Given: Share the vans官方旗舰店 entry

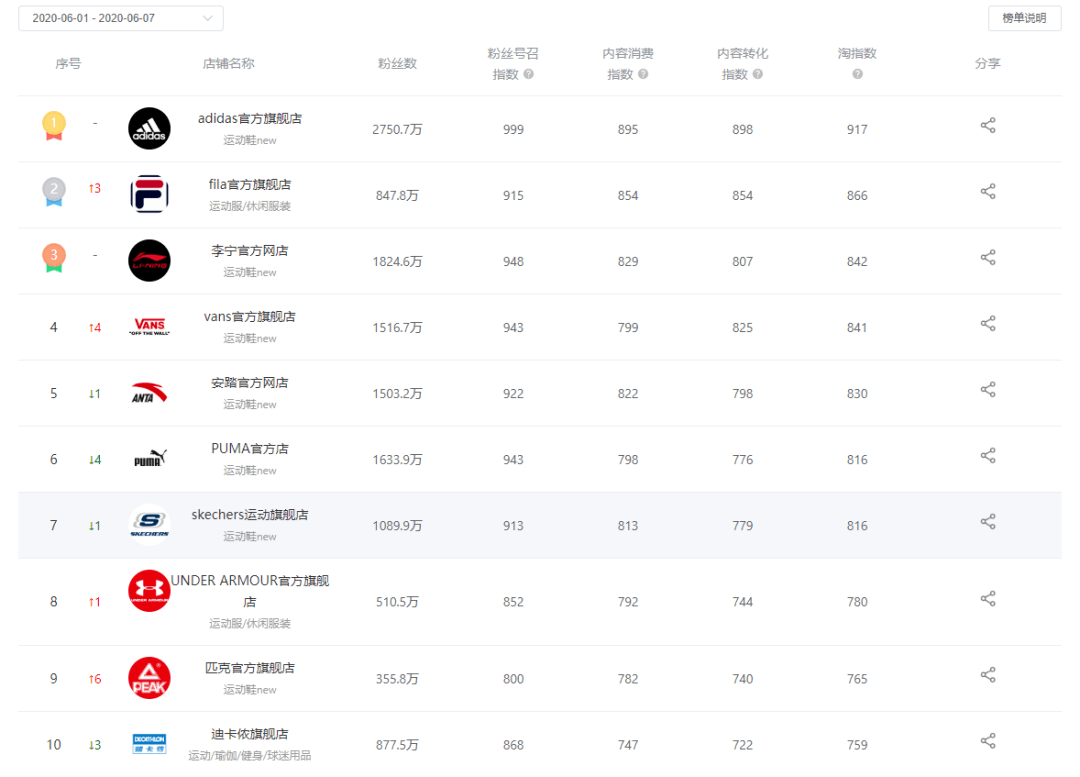Looking at the screenshot, I should [988, 324].
